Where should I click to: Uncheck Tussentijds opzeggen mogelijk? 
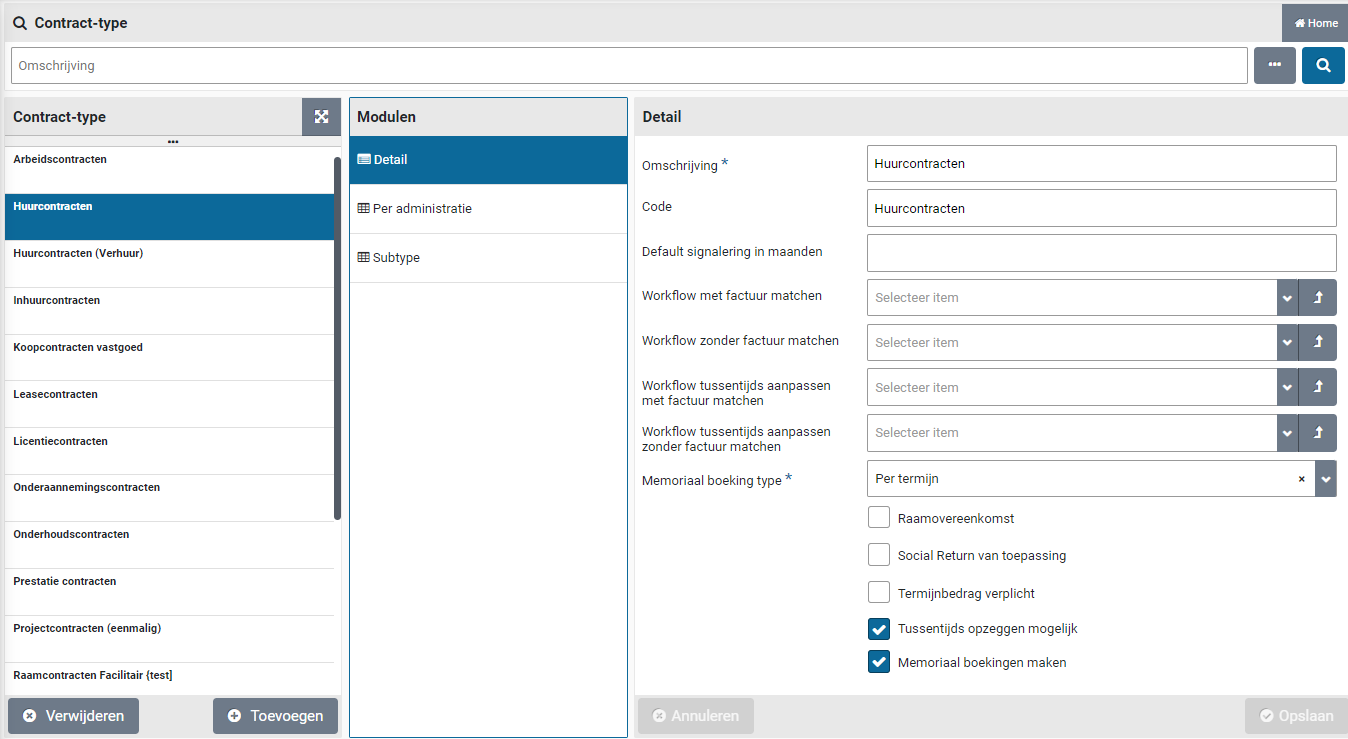click(x=879, y=629)
